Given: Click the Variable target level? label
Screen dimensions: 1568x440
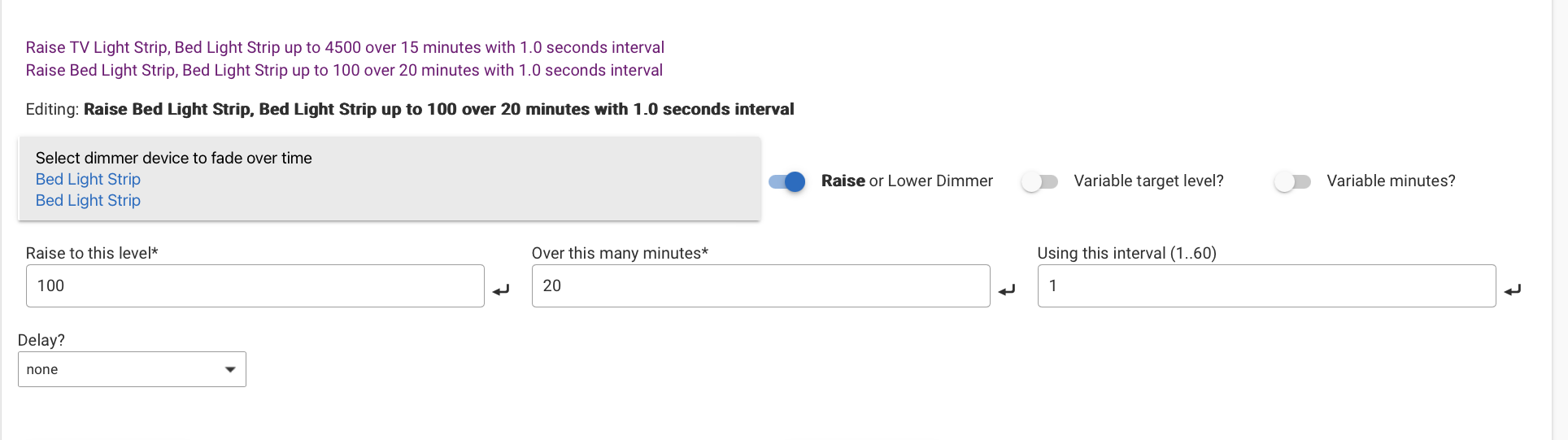Looking at the screenshot, I should tap(1148, 181).
